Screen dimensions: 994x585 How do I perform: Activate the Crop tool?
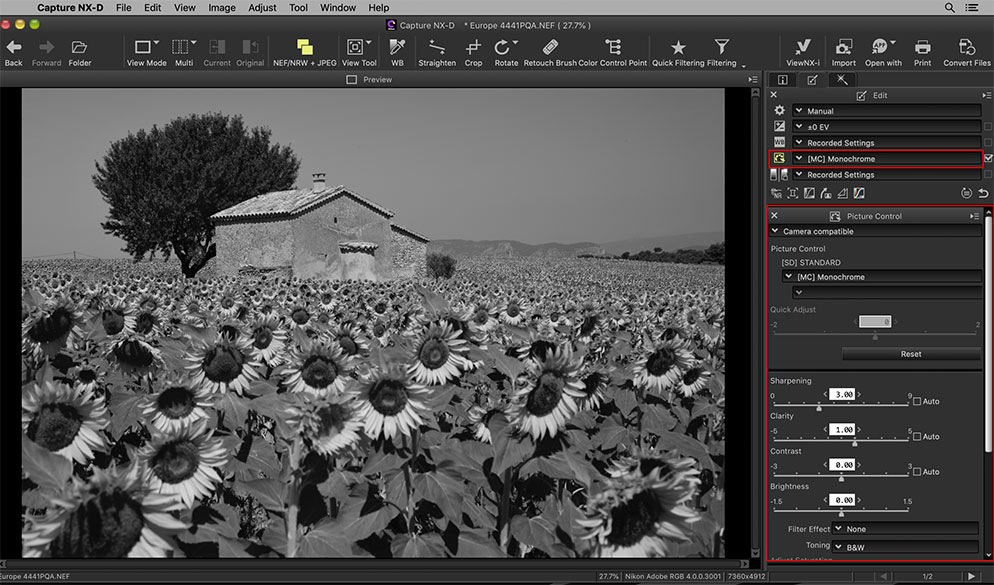tap(473, 52)
